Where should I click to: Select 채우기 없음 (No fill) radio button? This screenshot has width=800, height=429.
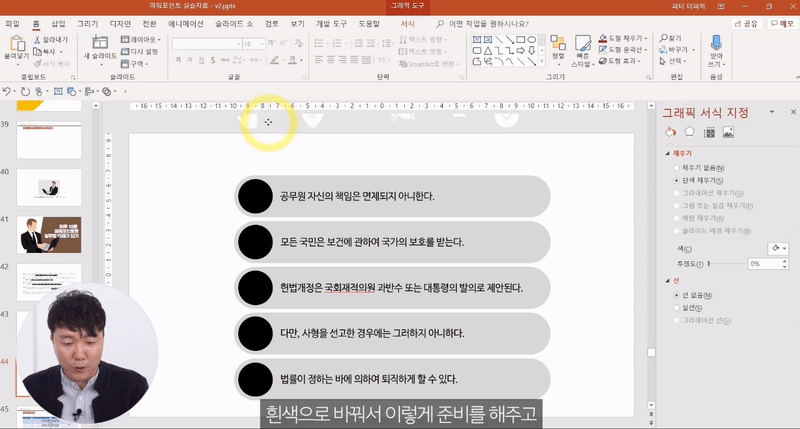click(x=677, y=168)
